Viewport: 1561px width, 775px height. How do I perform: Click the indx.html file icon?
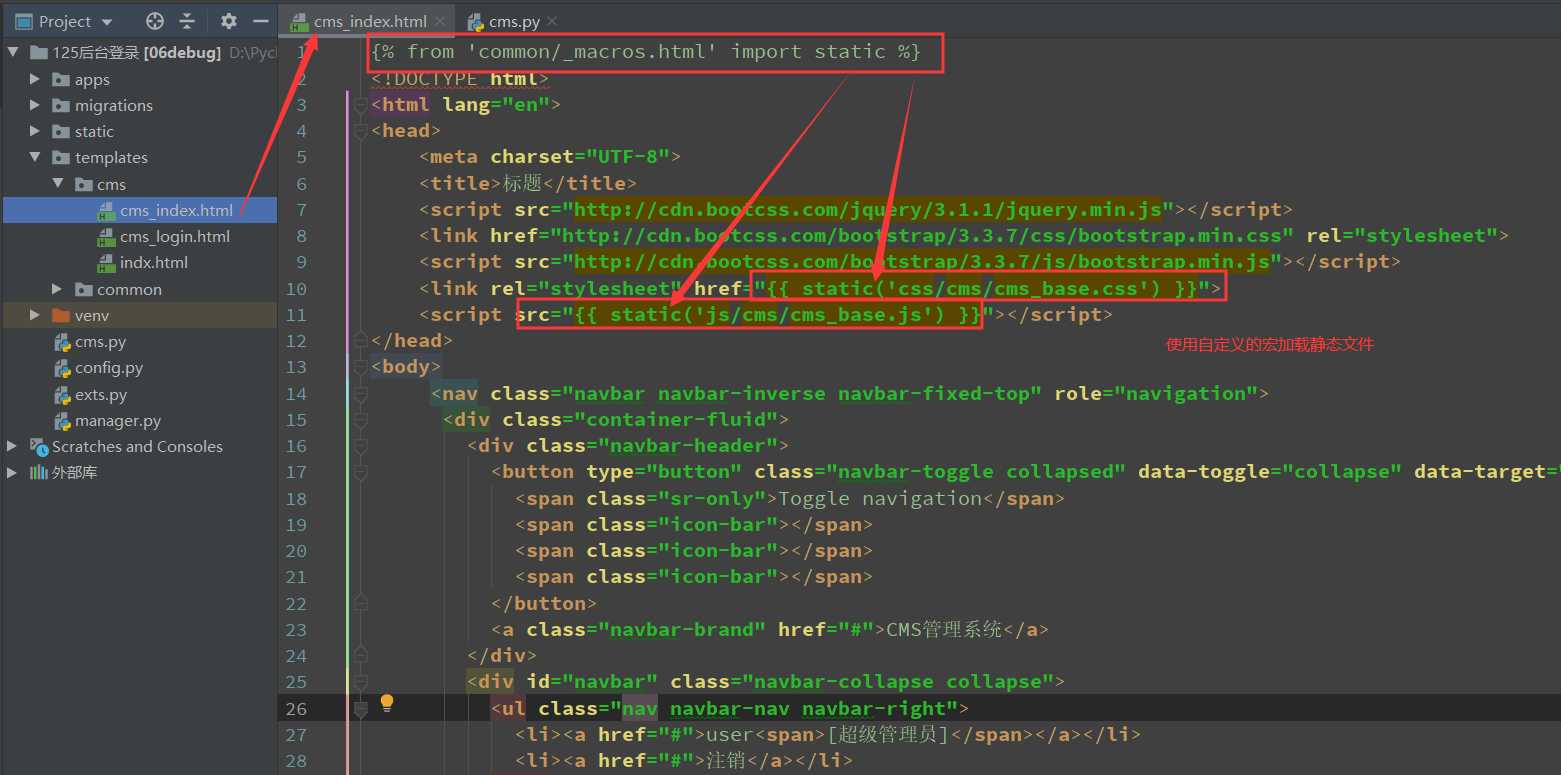pyautogui.click(x=106, y=263)
